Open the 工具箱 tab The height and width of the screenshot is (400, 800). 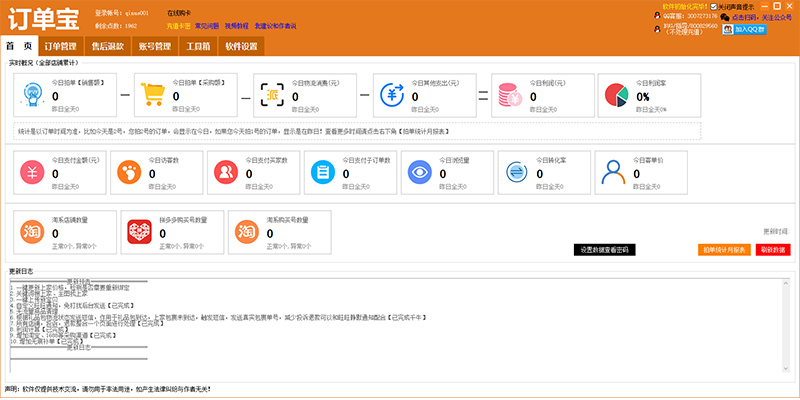pos(198,47)
